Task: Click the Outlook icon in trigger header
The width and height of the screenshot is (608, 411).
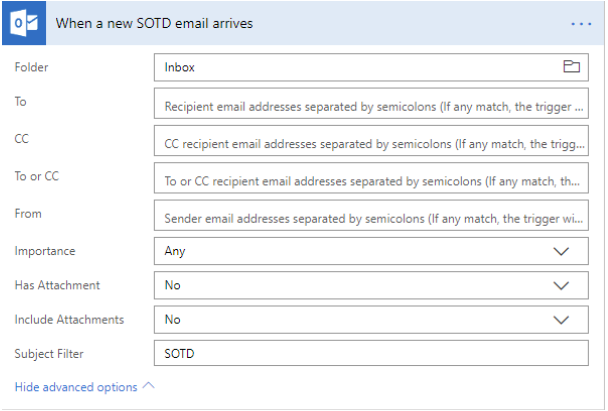Action: click(x=24, y=23)
